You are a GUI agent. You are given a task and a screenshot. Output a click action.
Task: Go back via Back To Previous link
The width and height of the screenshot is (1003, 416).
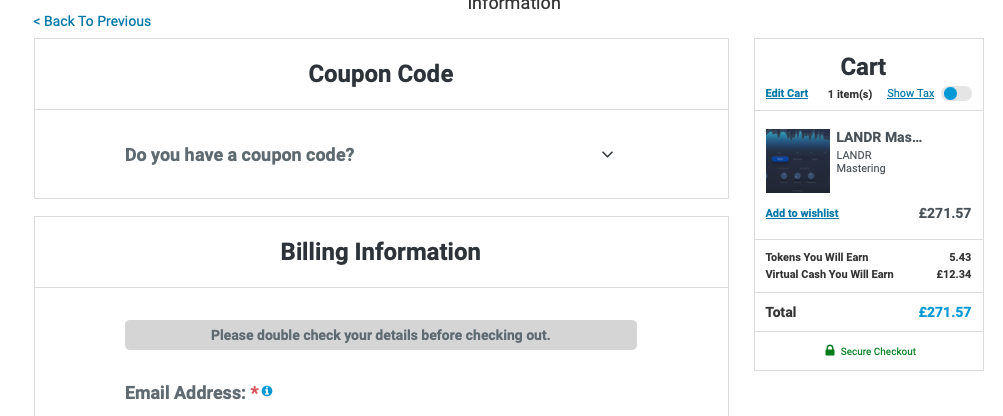[92, 21]
